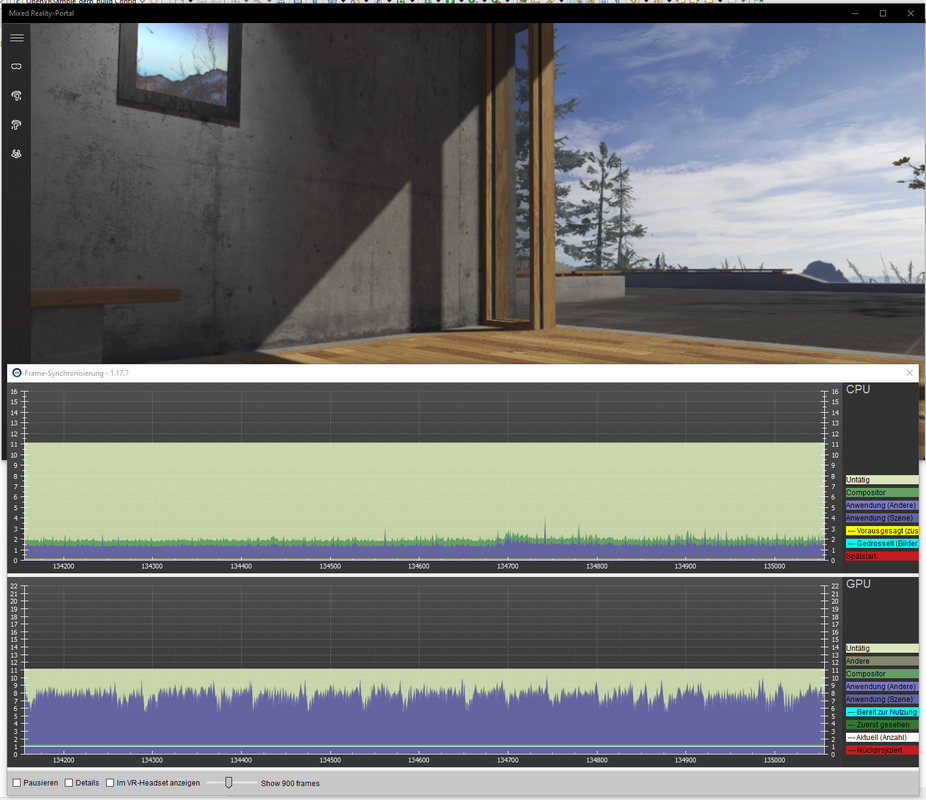Click the Bereit zur Nutzung legend entry
This screenshot has width=926, height=800.
pos(882,712)
